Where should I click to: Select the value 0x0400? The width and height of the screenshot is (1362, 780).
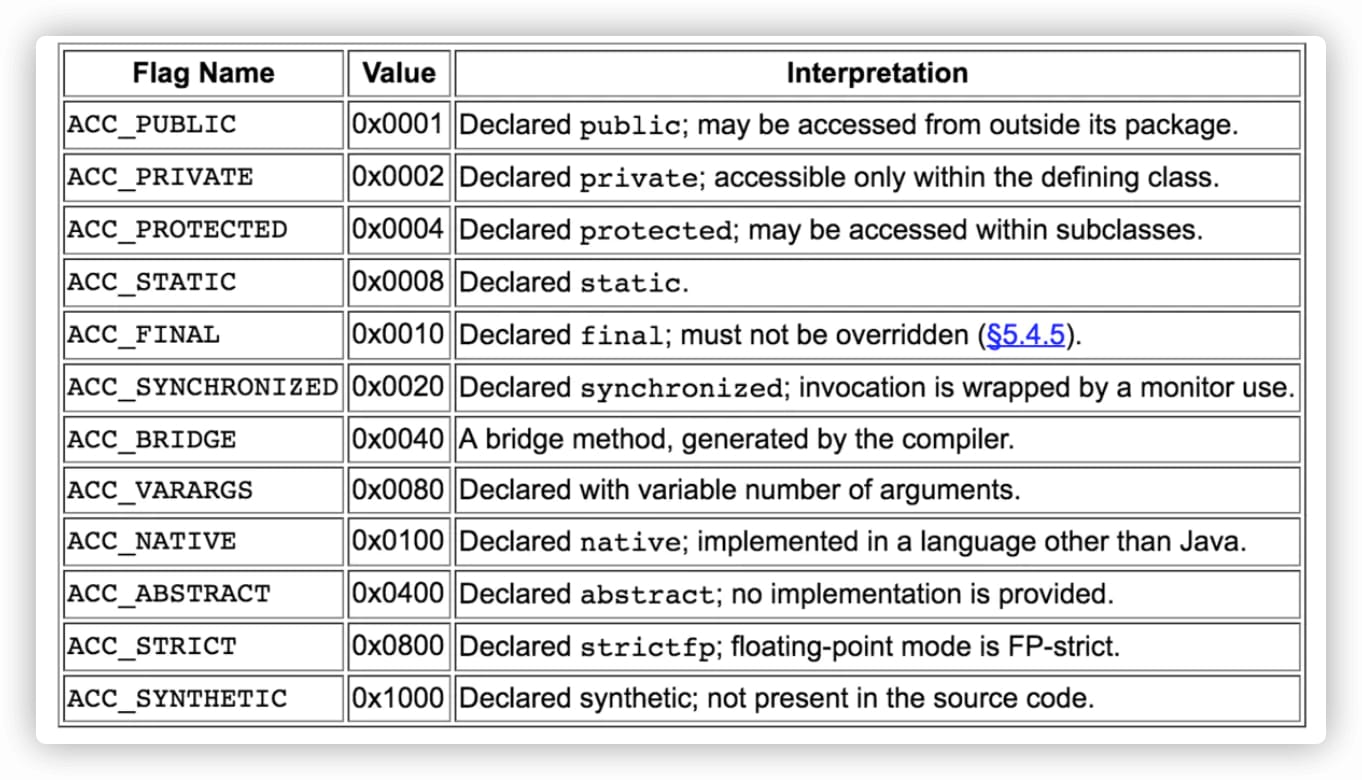click(x=398, y=594)
